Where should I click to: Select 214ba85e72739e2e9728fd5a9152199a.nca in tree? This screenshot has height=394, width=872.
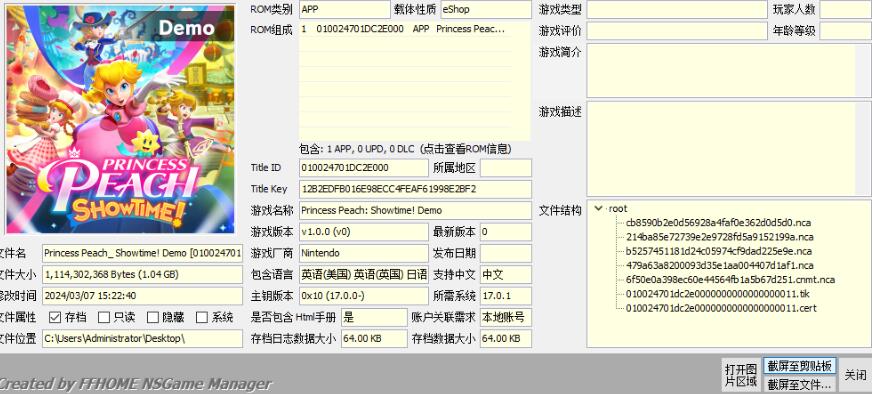point(719,237)
